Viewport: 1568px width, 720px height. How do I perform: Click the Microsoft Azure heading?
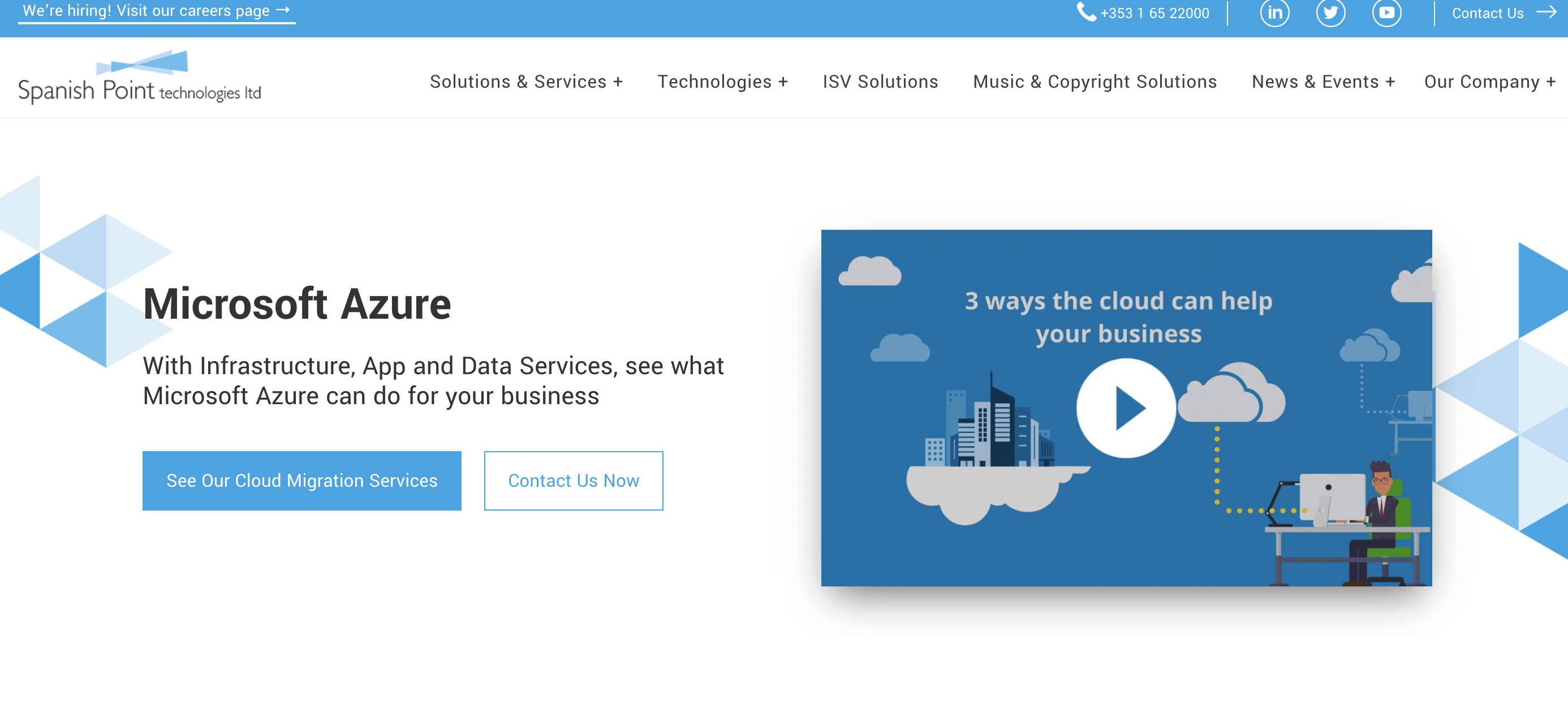point(297,304)
